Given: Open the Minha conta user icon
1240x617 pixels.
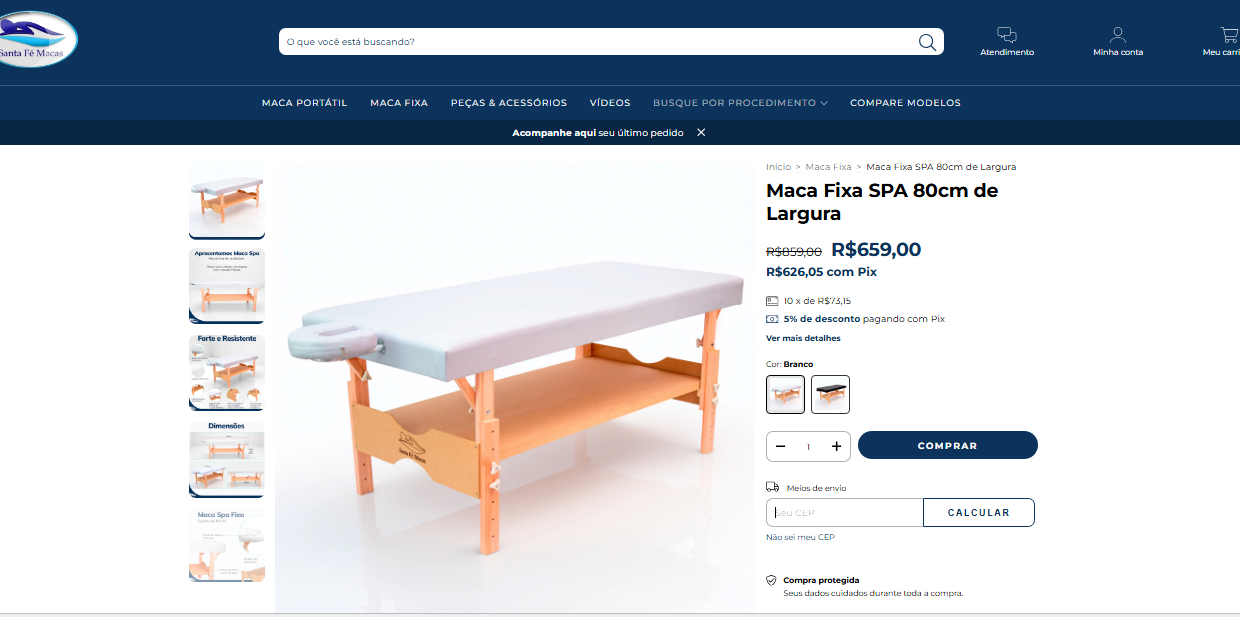Looking at the screenshot, I should click(x=1118, y=35).
